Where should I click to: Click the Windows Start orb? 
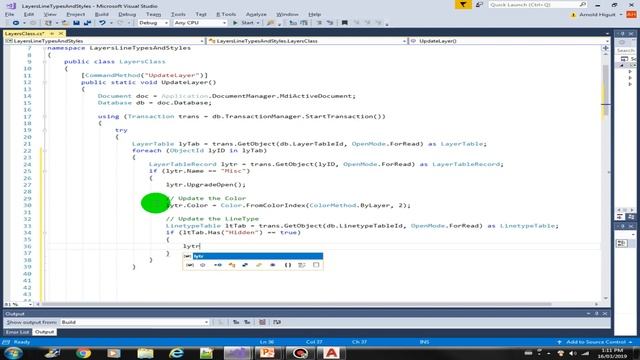click(13, 353)
